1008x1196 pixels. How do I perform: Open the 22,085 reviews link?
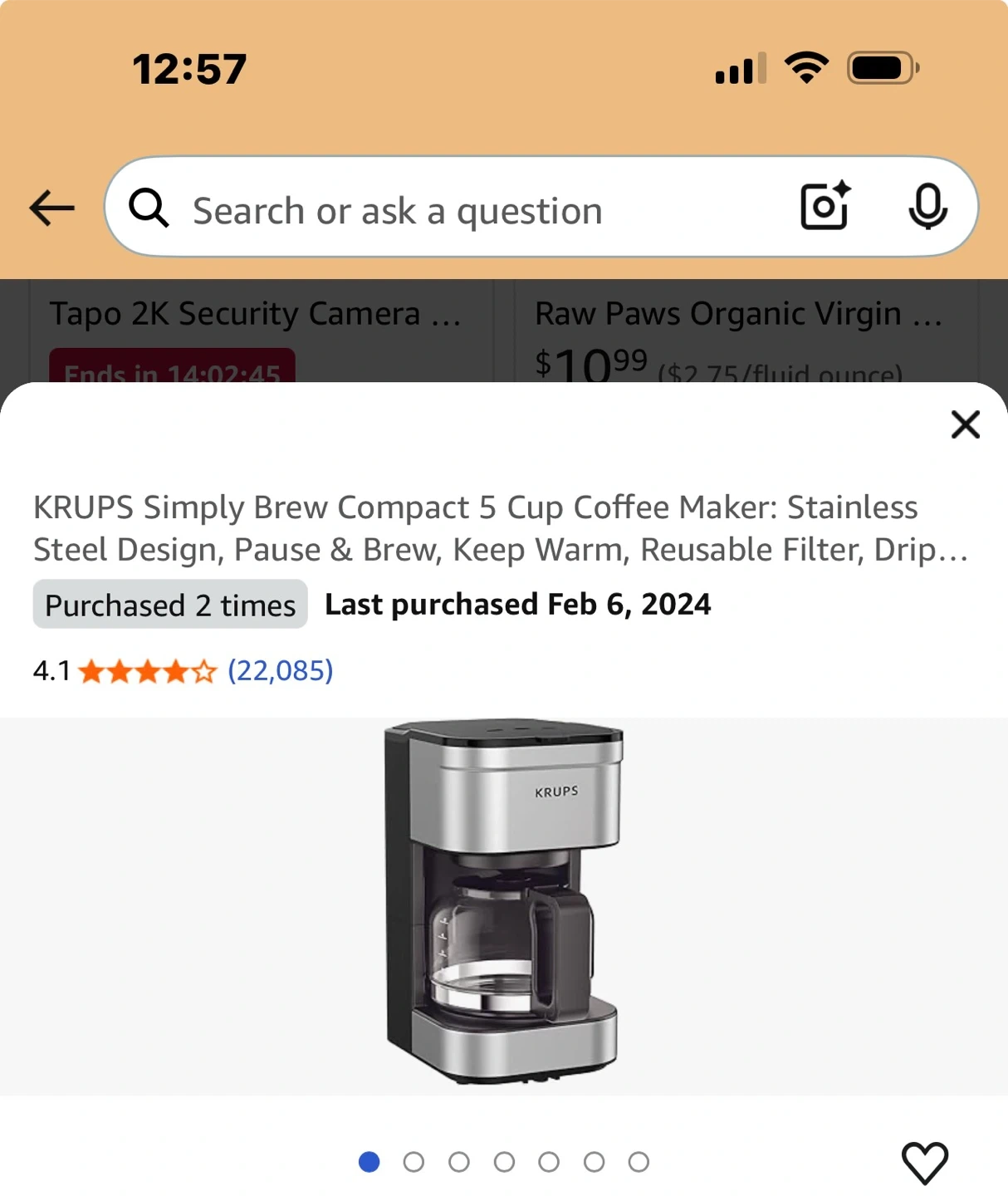(x=281, y=670)
